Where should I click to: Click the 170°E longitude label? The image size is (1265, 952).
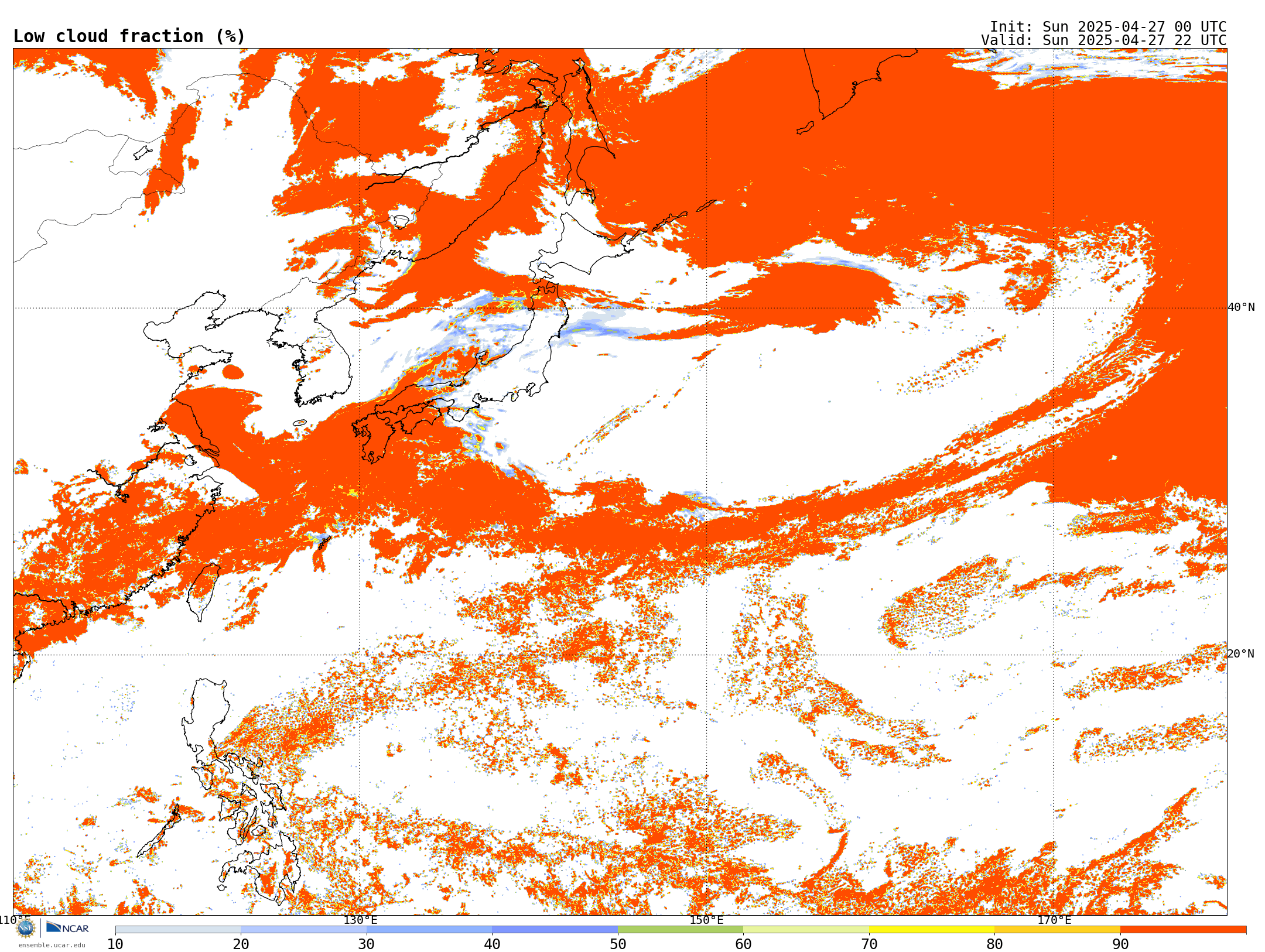click(x=1054, y=920)
